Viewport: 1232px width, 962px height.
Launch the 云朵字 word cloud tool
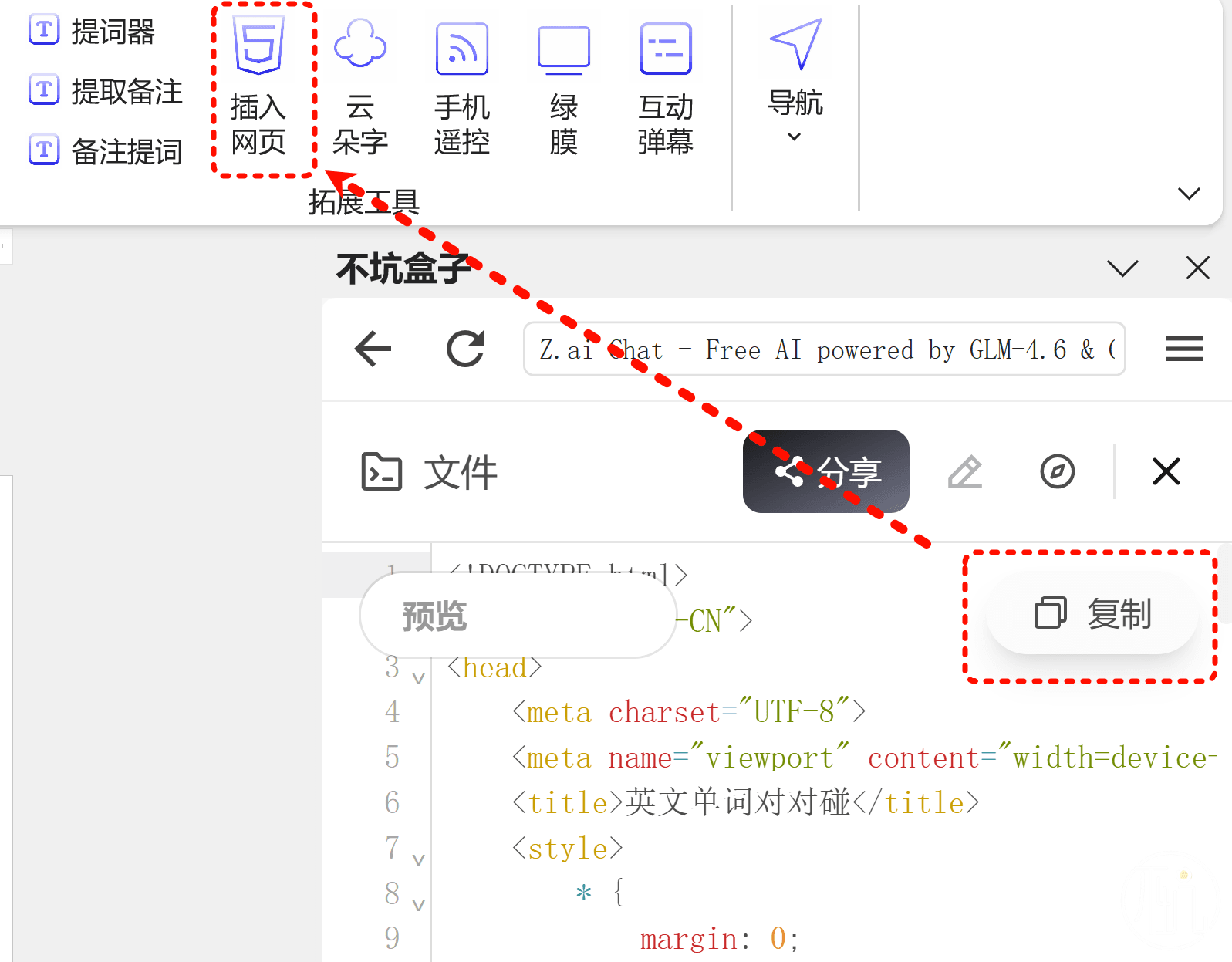[x=360, y=88]
